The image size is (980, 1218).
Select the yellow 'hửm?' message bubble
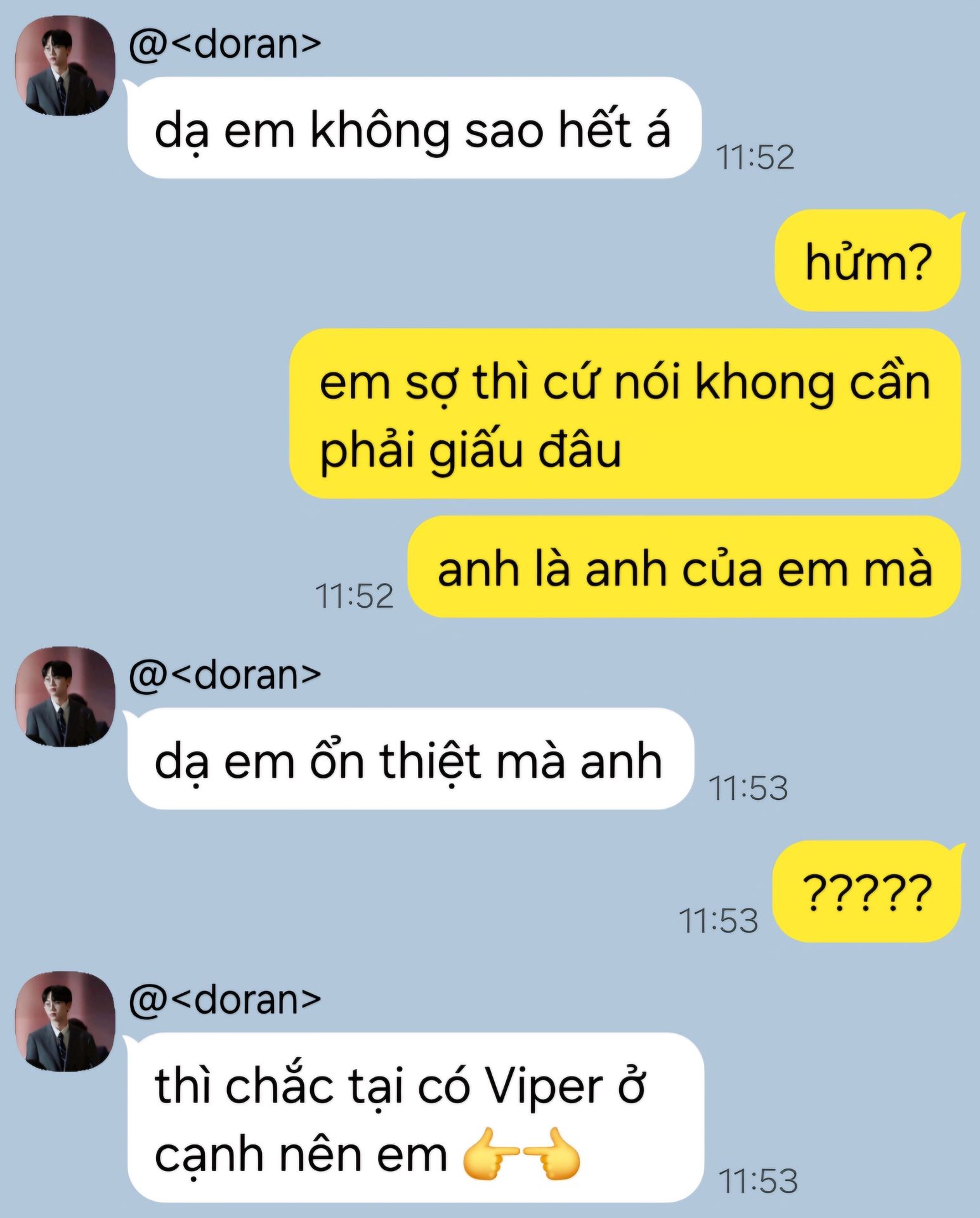pyautogui.click(x=868, y=261)
